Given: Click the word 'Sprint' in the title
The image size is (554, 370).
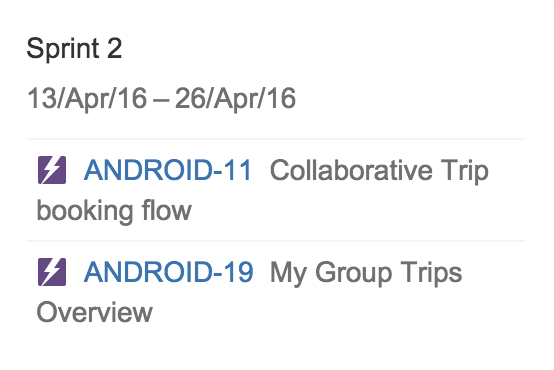Looking at the screenshot, I should 63,49.
